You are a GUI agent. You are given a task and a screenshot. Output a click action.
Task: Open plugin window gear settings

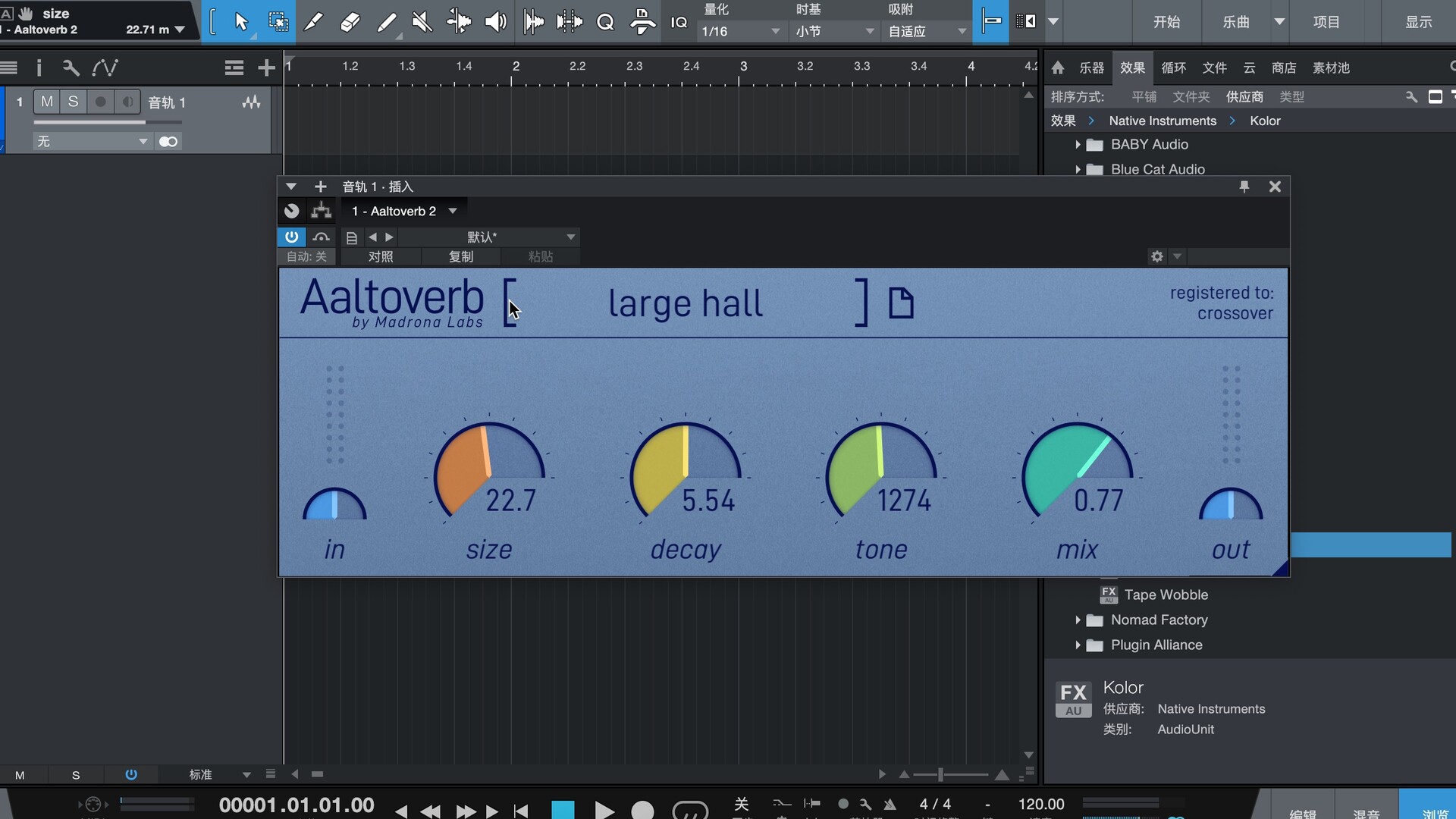click(x=1156, y=256)
